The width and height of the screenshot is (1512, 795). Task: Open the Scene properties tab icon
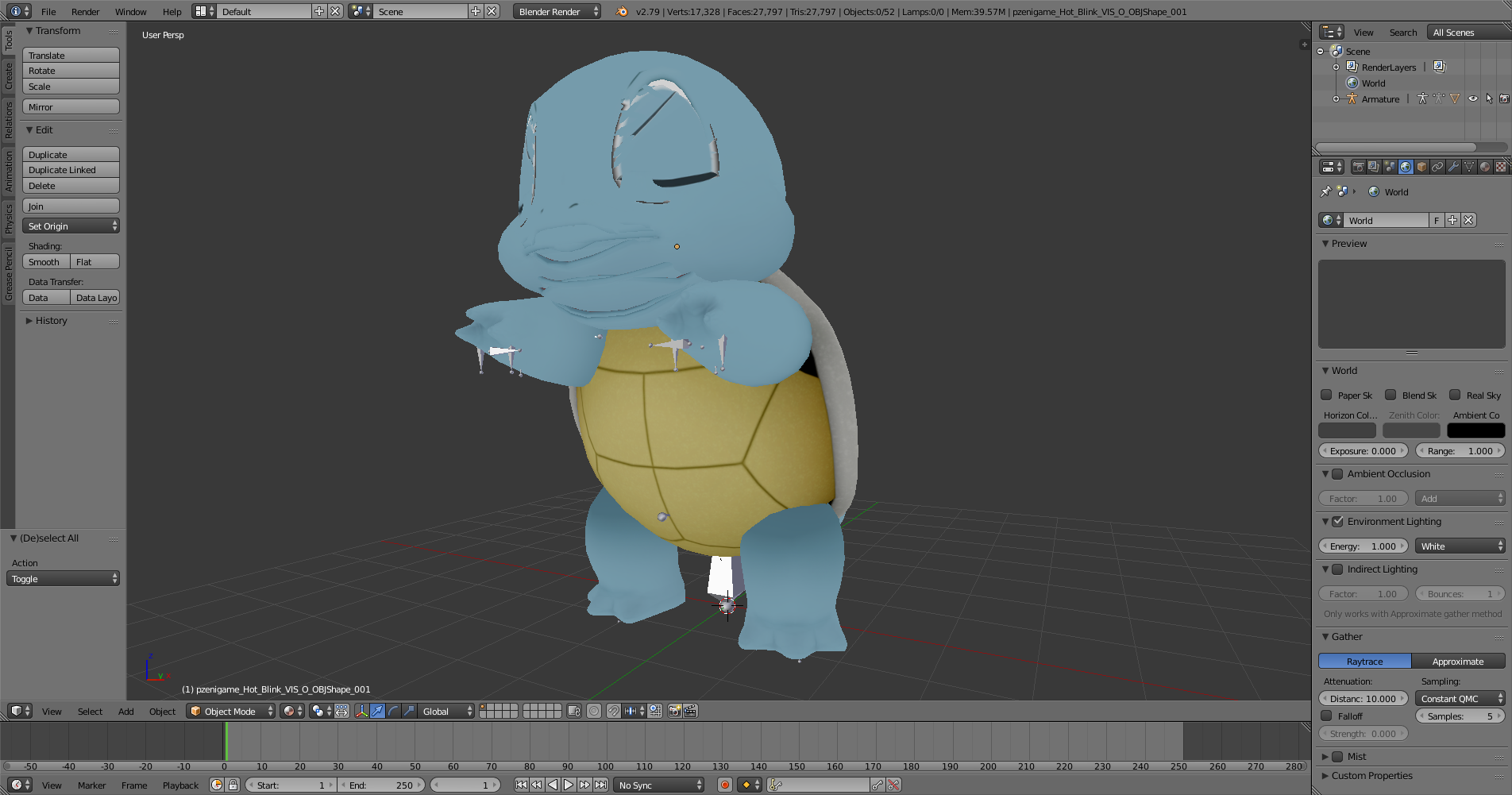tap(1390, 167)
